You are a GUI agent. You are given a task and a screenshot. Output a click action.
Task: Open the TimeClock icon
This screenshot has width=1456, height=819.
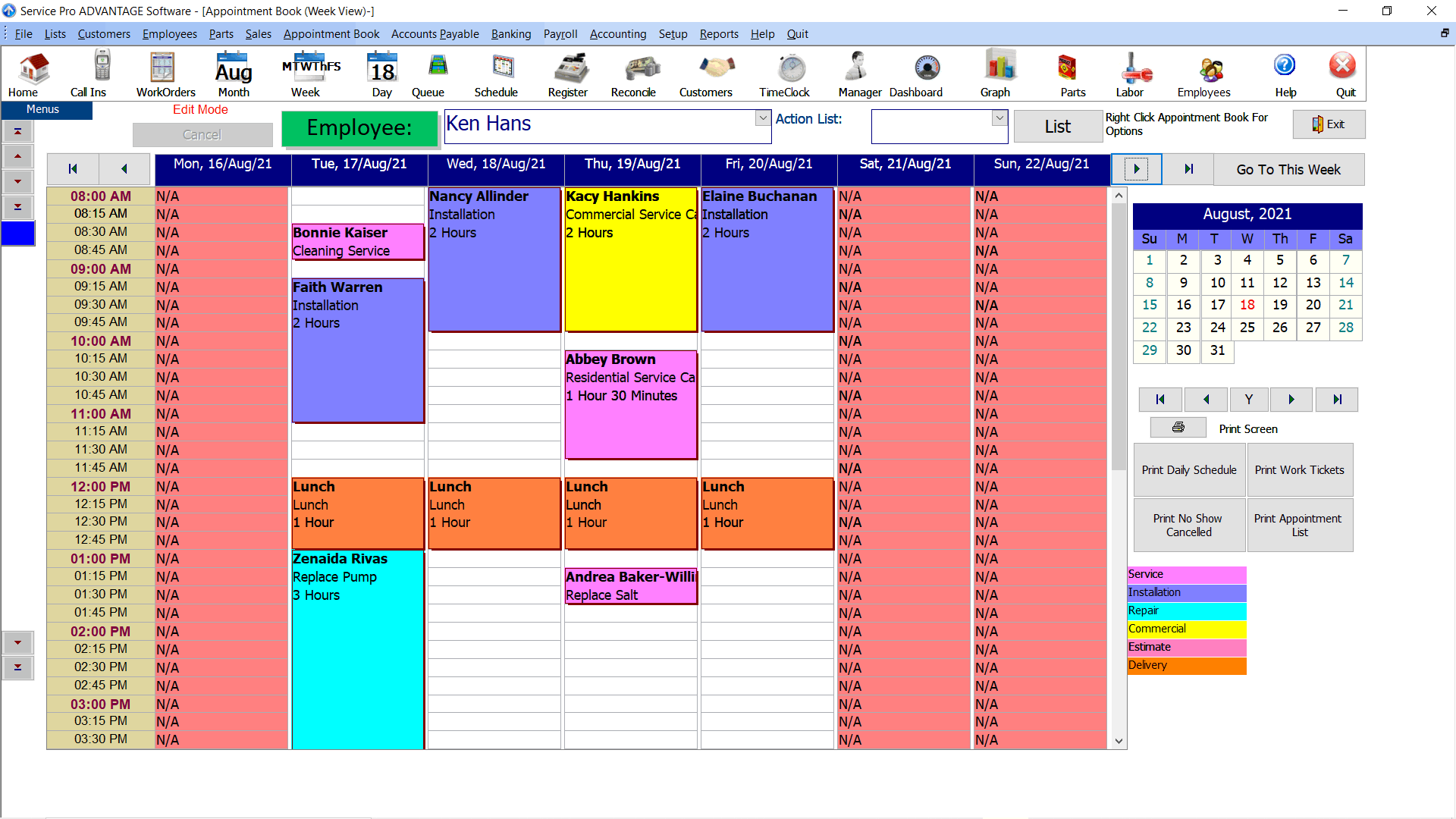point(785,74)
